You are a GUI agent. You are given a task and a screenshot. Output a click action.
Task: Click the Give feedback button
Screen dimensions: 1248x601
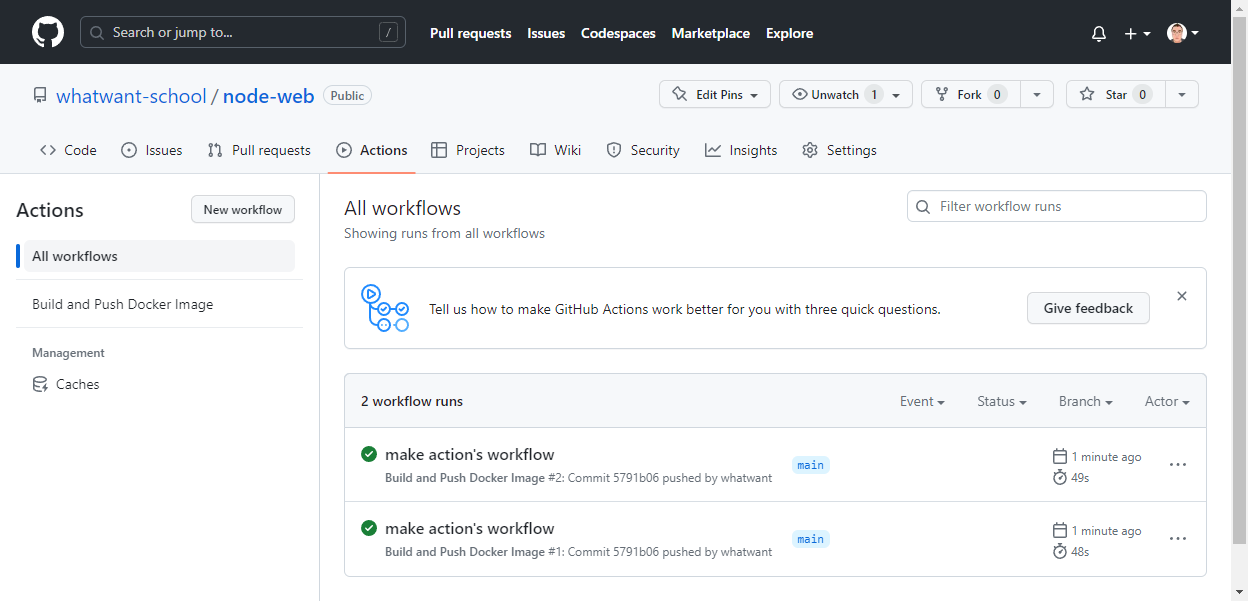click(1088, 308)
